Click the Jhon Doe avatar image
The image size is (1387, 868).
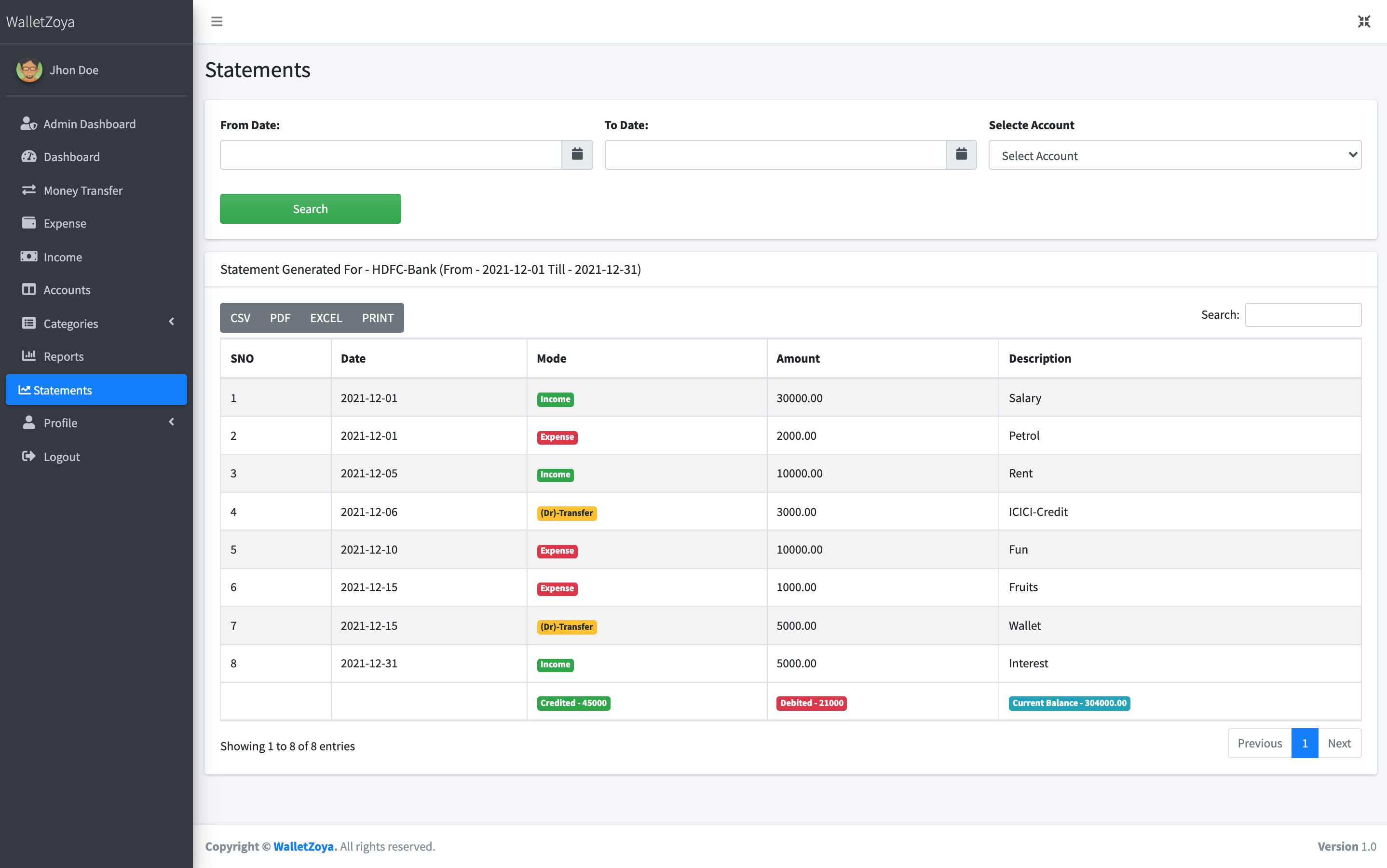29,70
